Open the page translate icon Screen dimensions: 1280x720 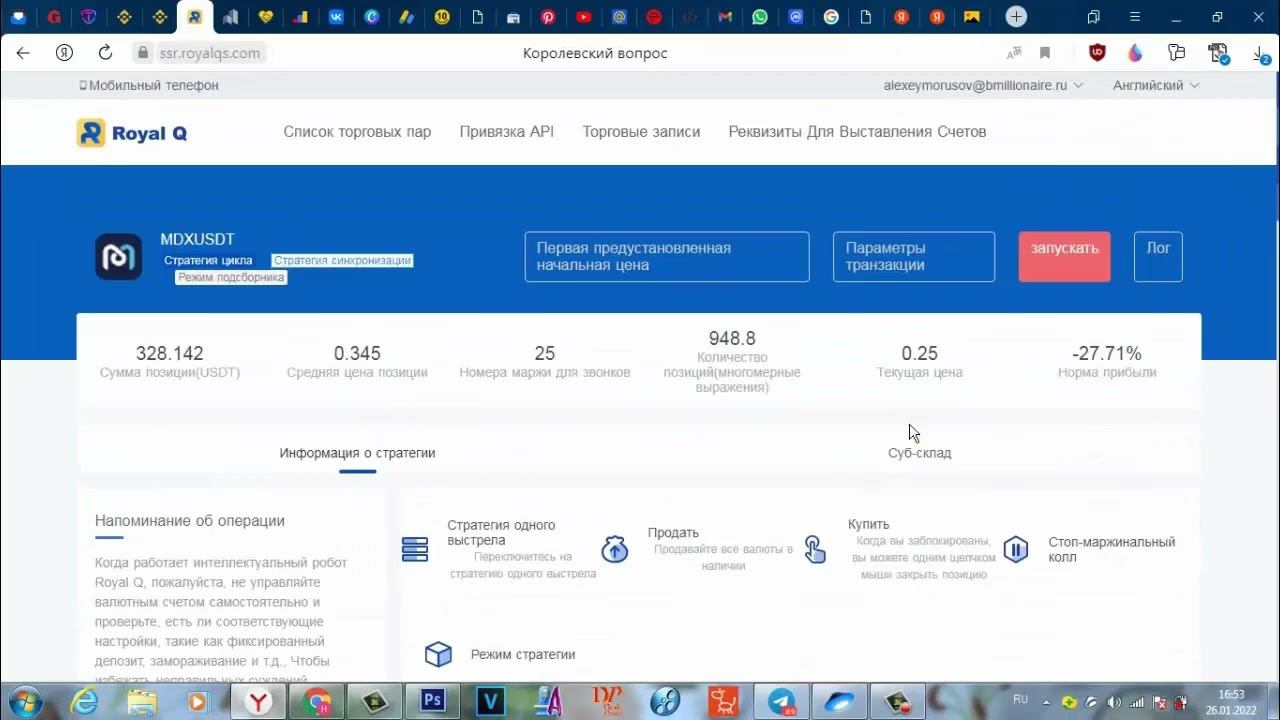tap(1015, 53)
